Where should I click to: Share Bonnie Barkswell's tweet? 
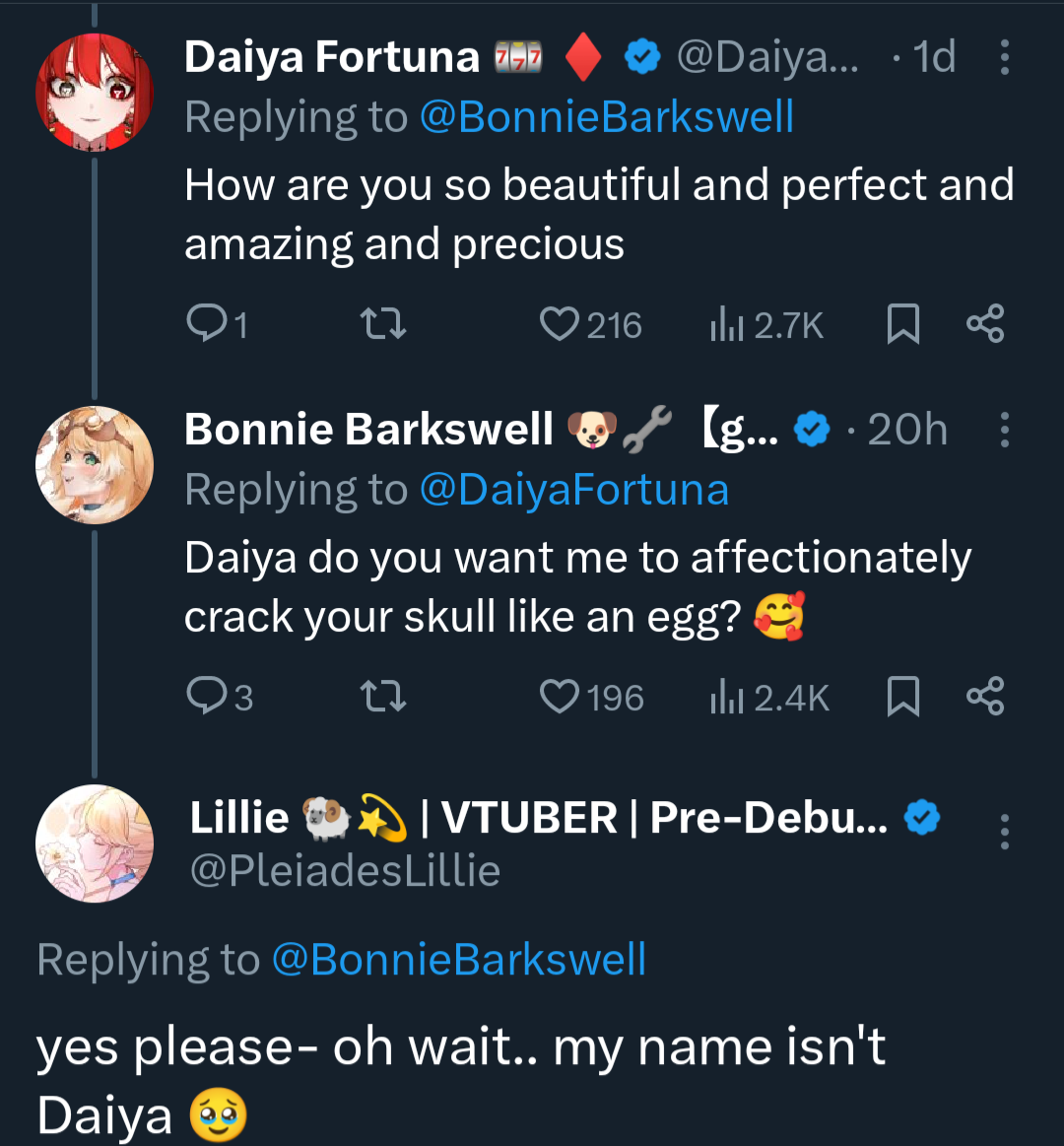click(984, 697)
